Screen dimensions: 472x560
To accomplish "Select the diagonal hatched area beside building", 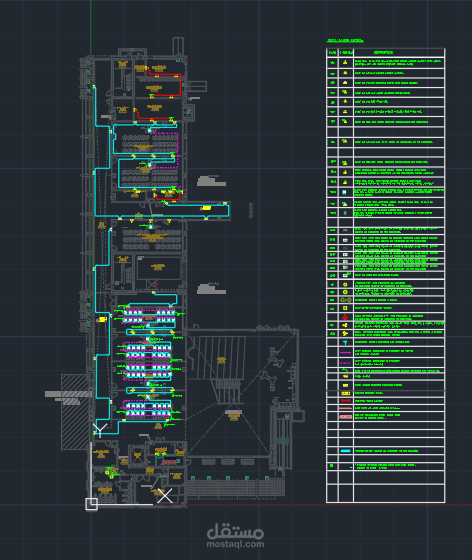I will click(75, 412).
